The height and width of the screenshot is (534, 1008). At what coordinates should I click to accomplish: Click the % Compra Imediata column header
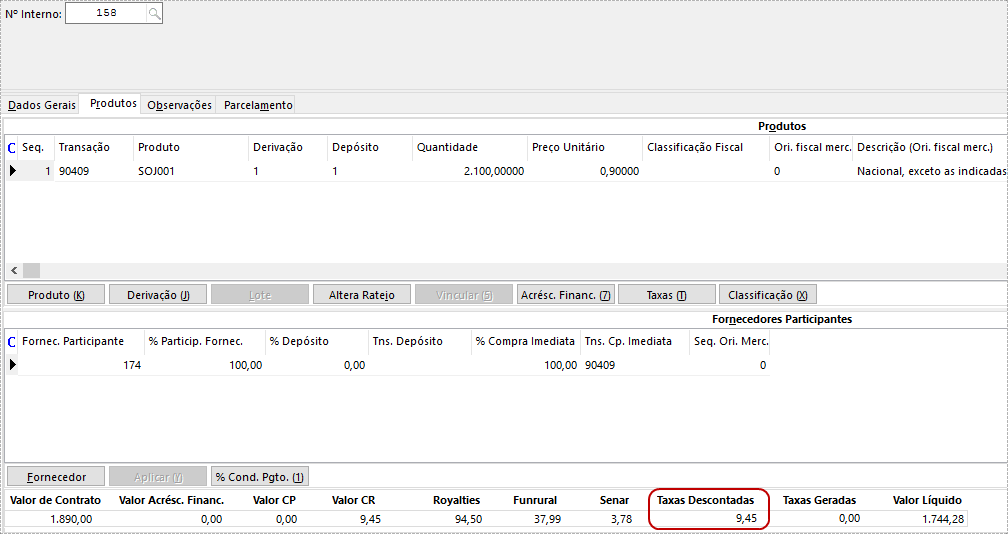point(526,341)
